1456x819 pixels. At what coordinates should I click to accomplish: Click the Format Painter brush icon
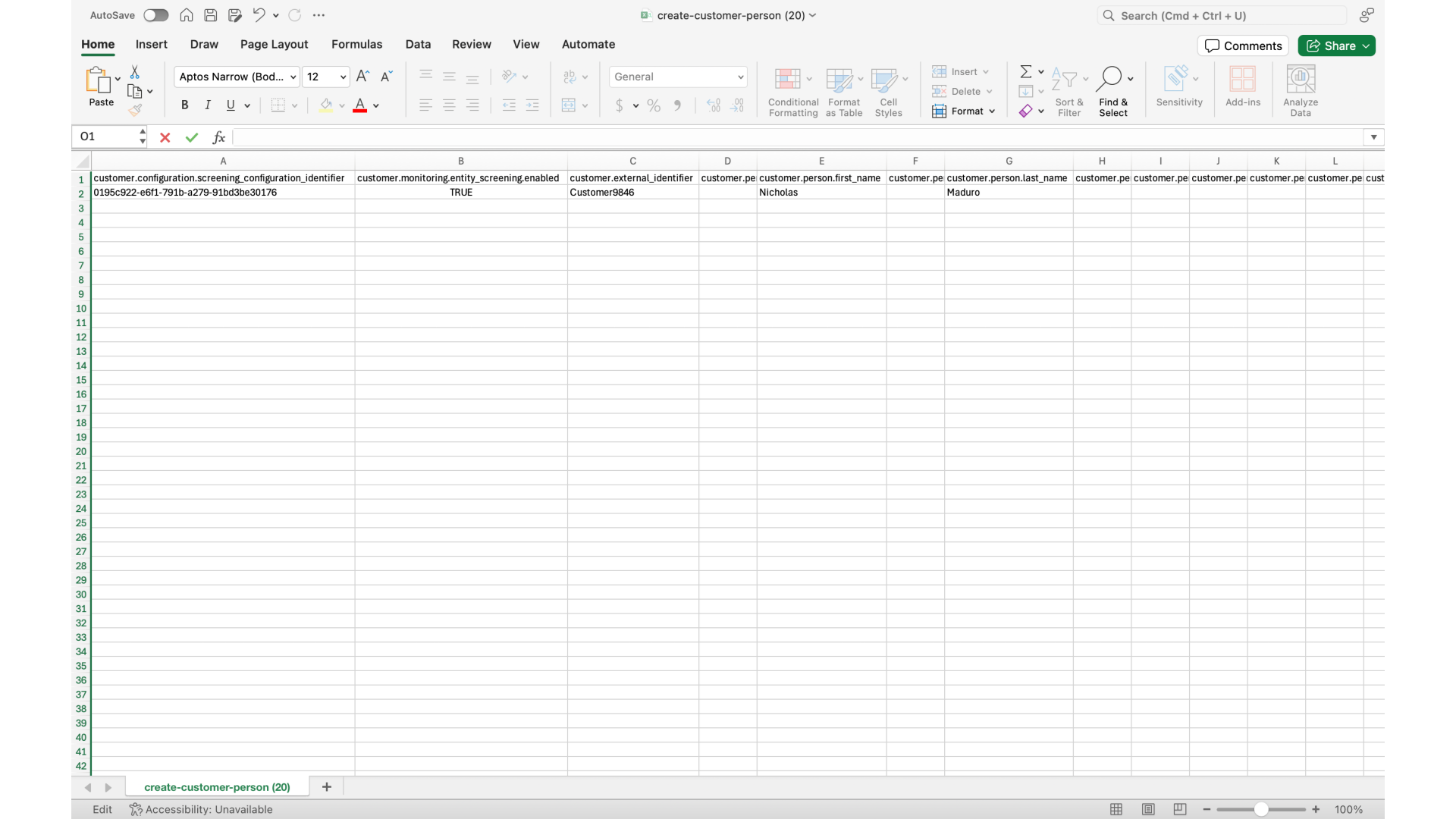coord(135,111)
